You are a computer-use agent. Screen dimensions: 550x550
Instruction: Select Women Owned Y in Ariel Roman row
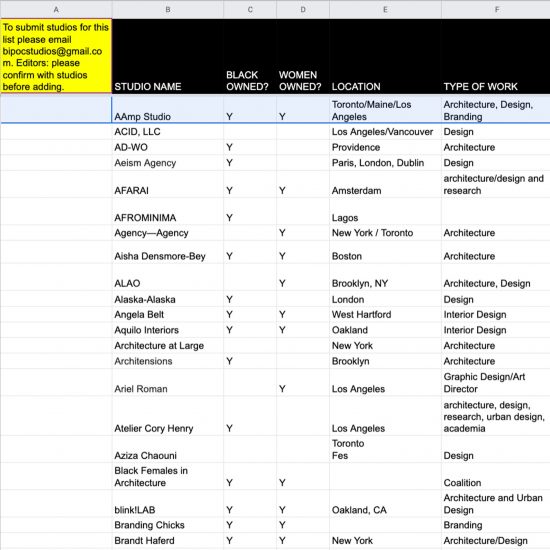point(303,382)
